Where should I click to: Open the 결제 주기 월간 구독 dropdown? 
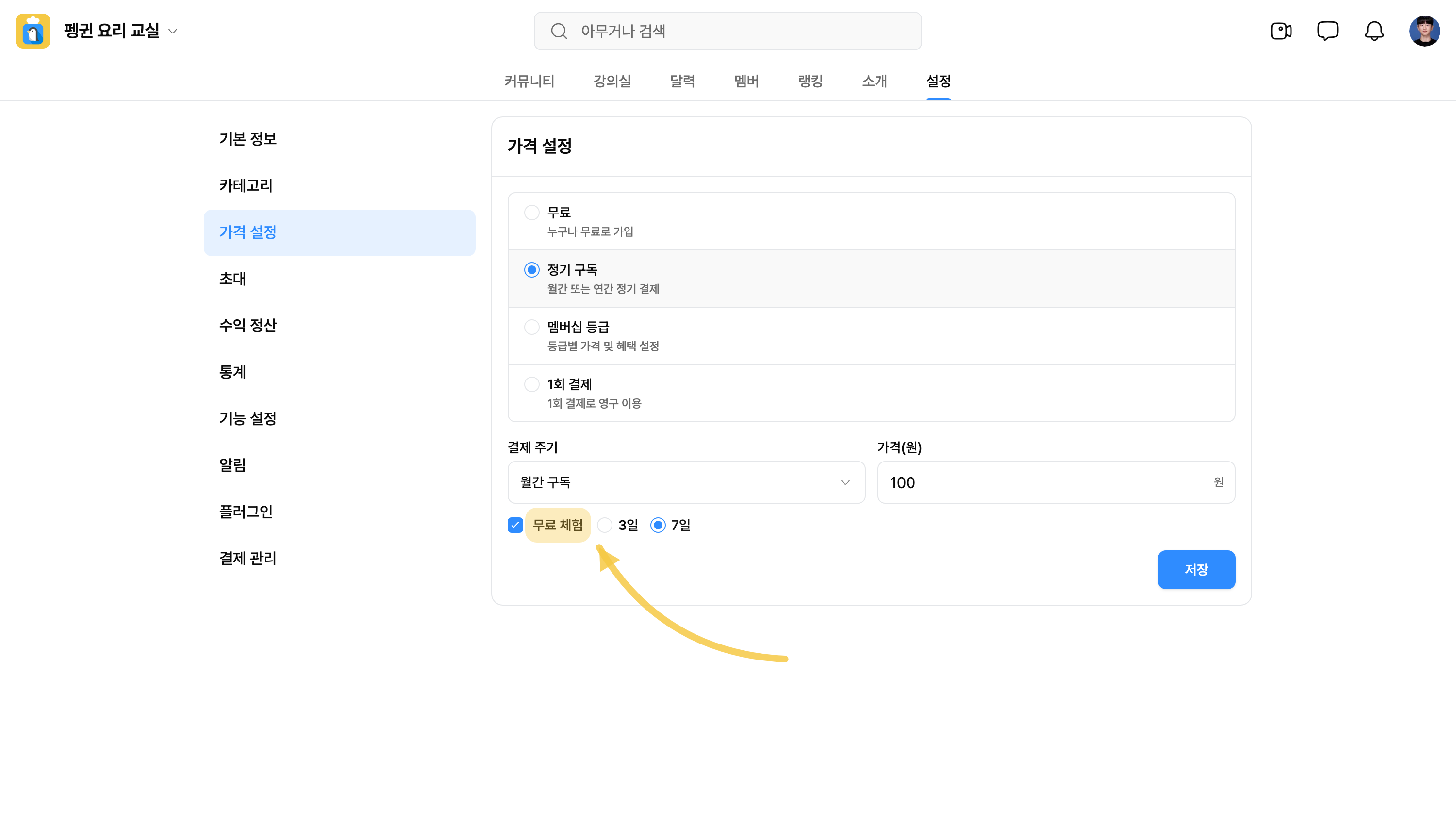click(x=686, y=482)
